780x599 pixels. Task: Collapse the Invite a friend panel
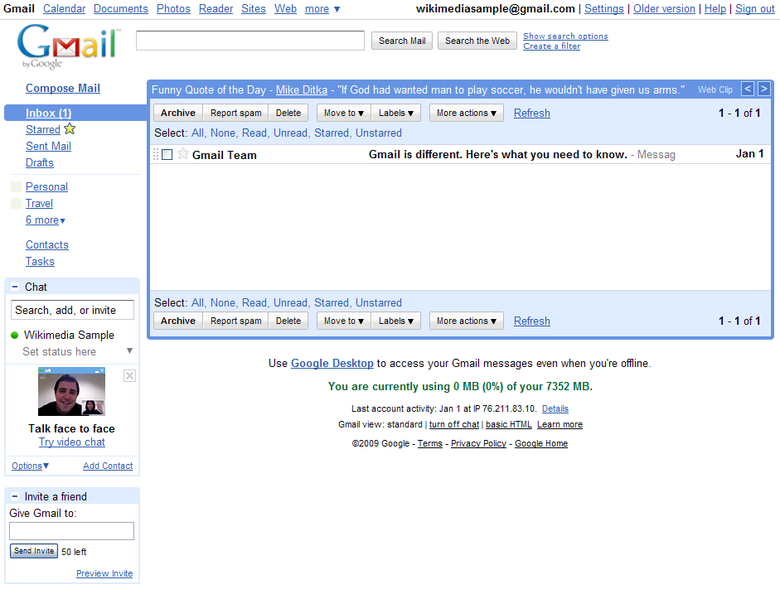15,497
